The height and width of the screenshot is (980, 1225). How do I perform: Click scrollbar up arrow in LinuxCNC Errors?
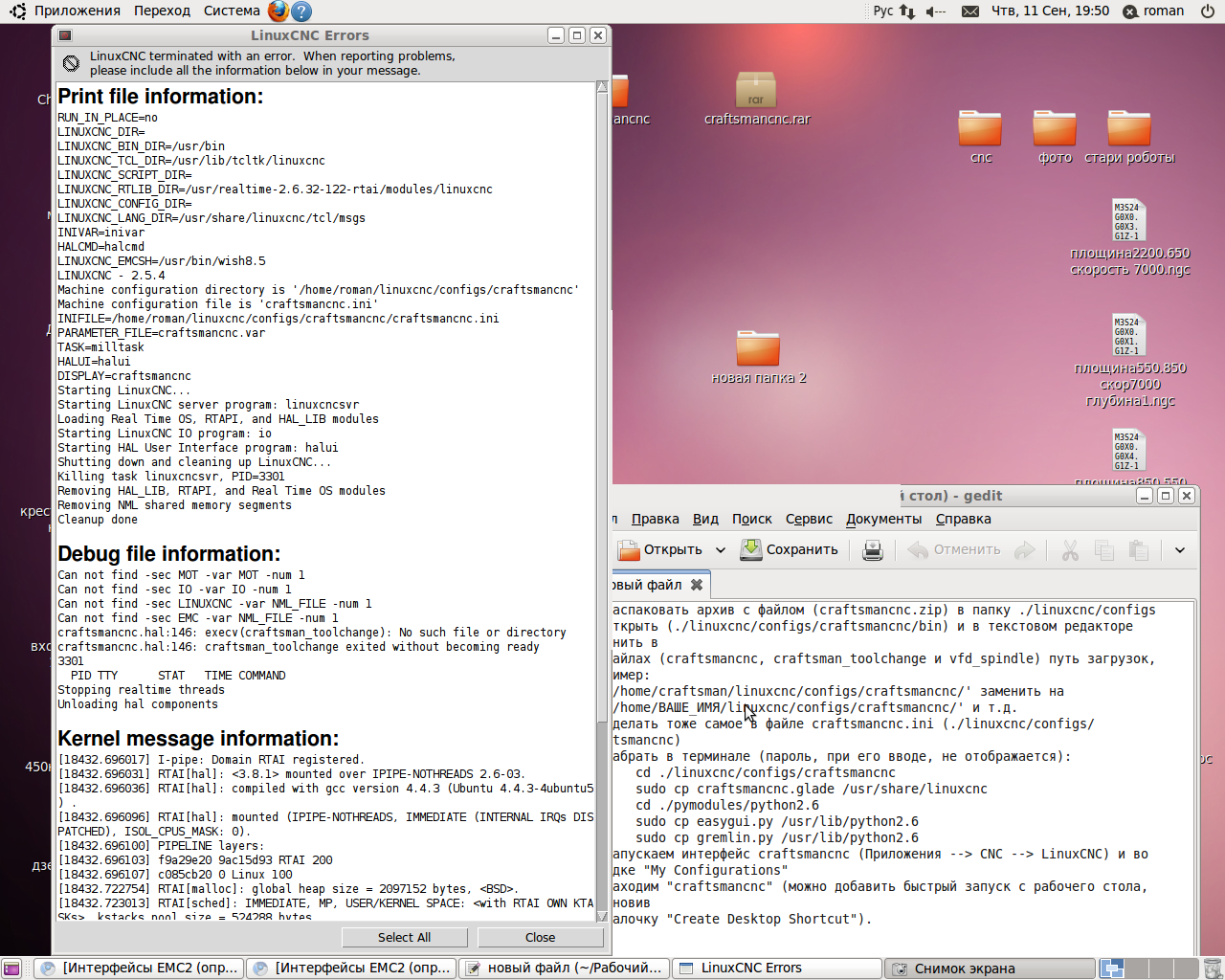(602, 87)
